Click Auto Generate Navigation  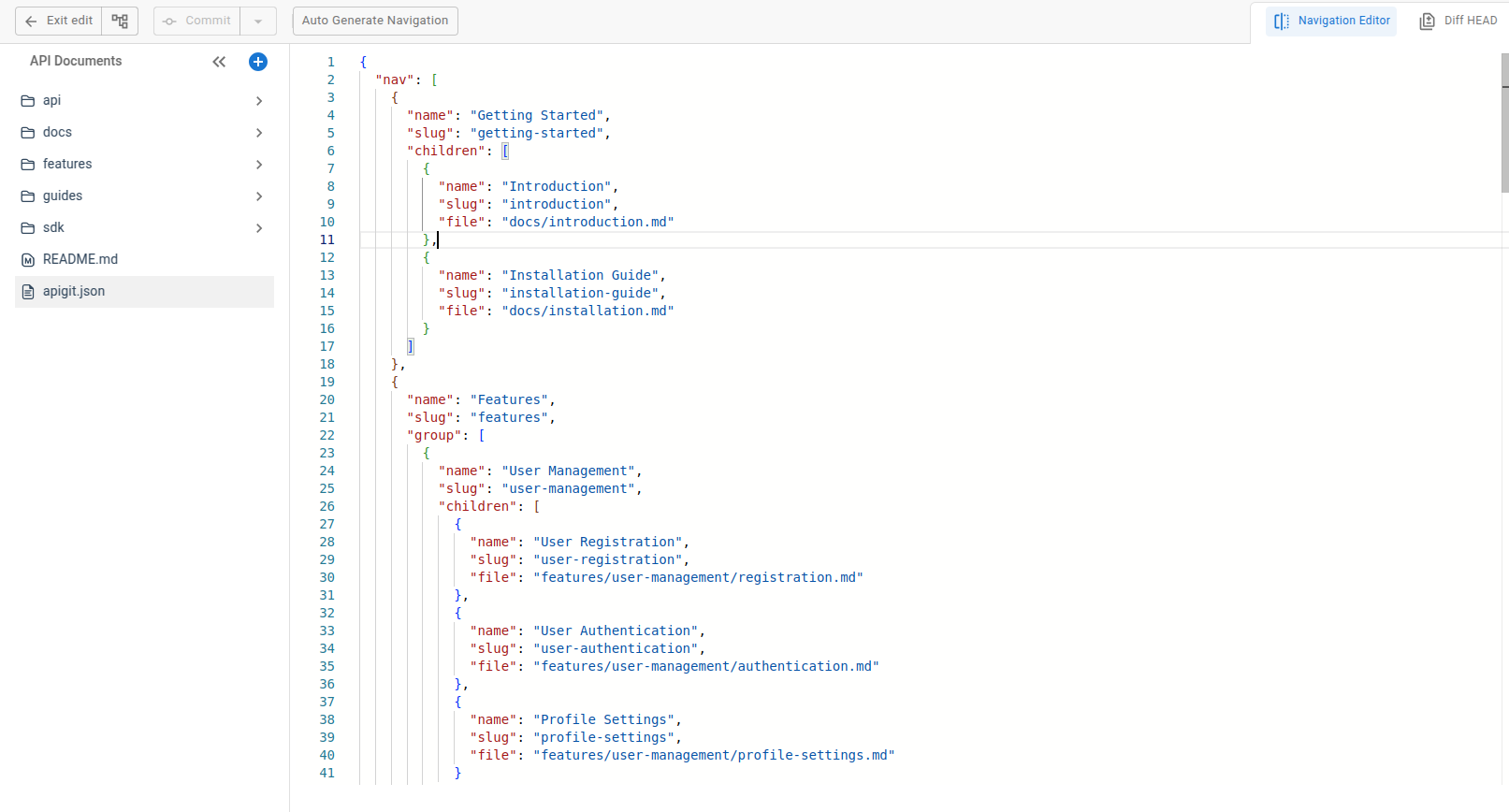click(x=375, y=21)
